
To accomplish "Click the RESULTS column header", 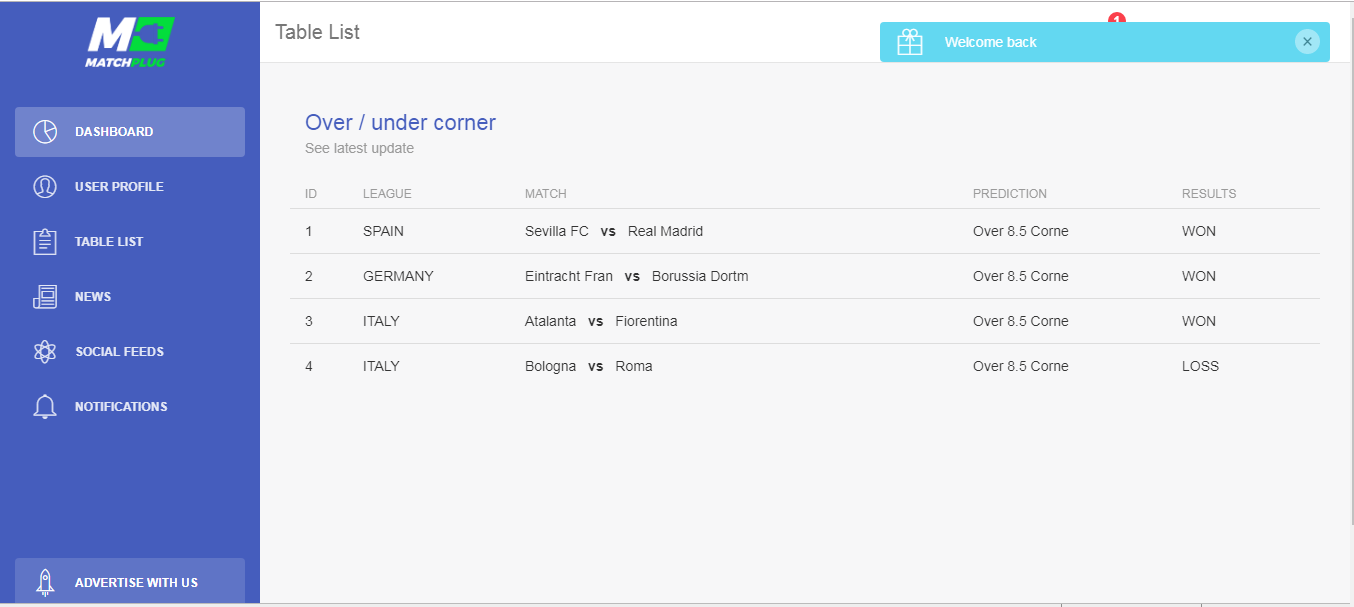I will (x=1209, y=194).
